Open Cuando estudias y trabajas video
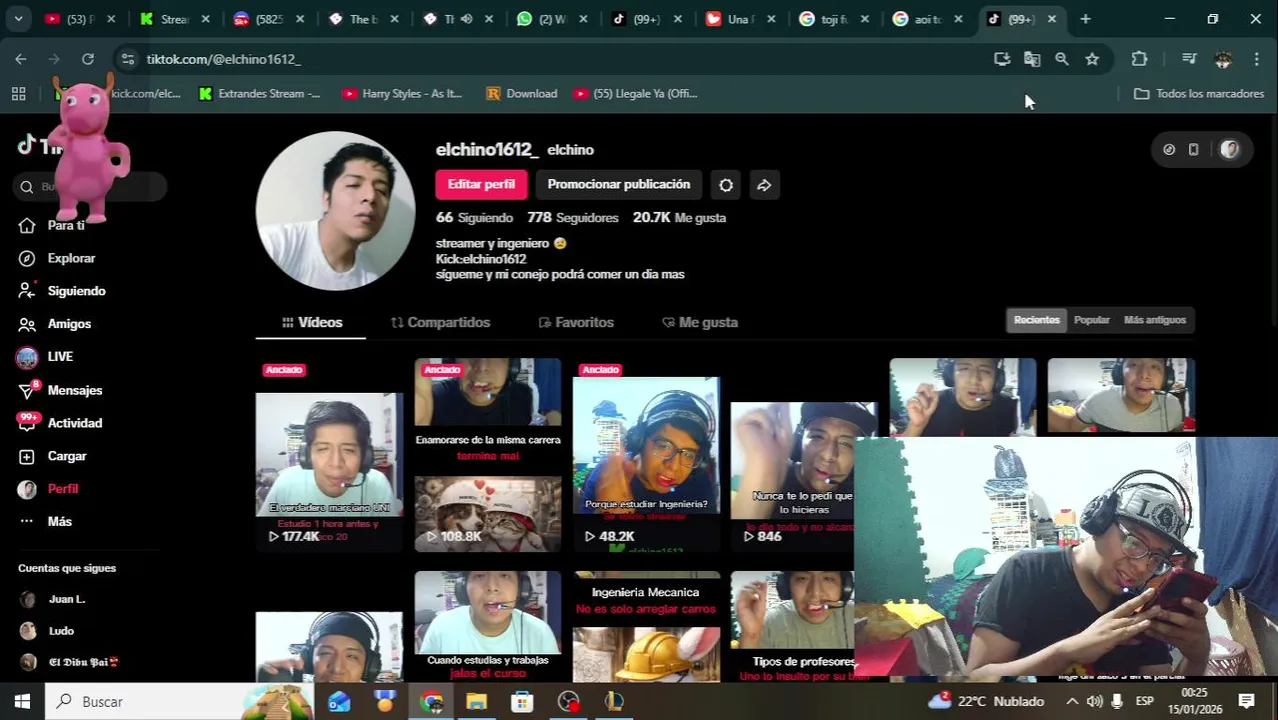The image size is (1278, 720). click(488, 627)
